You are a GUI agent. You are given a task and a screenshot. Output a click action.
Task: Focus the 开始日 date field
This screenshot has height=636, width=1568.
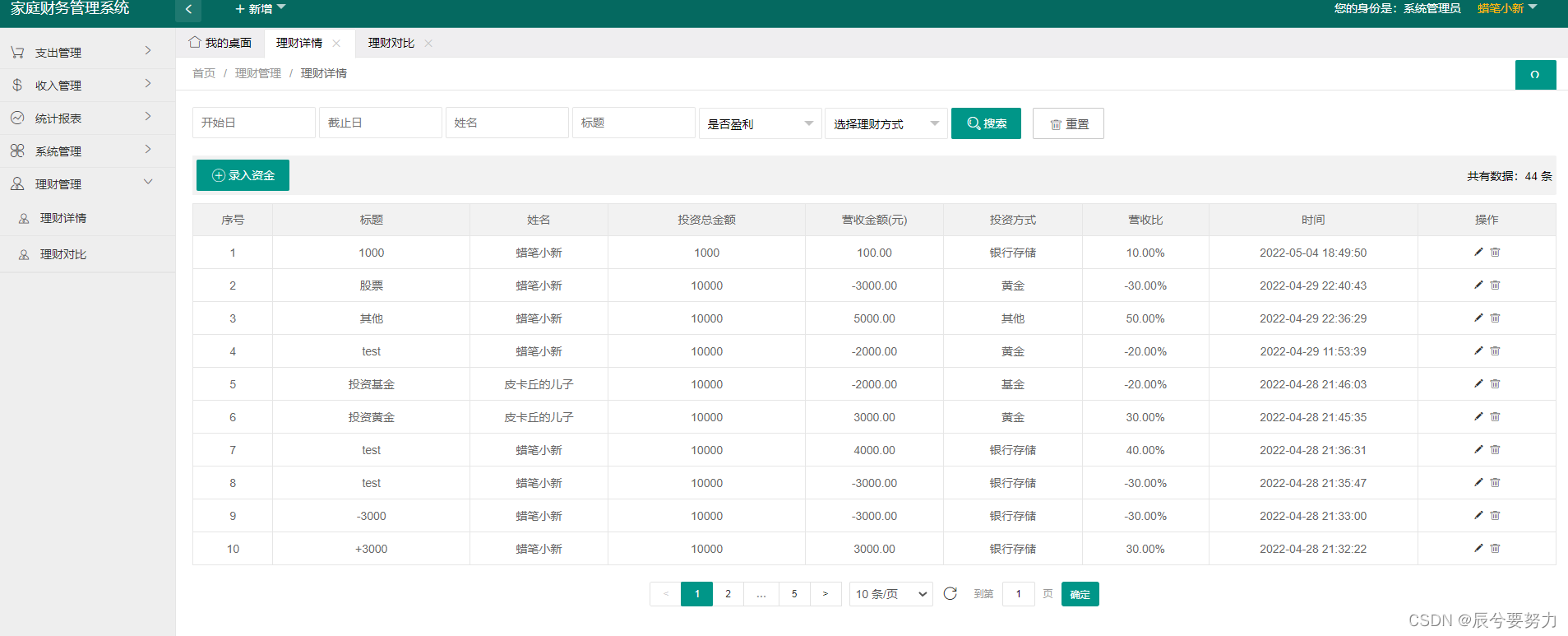[254, 123]
